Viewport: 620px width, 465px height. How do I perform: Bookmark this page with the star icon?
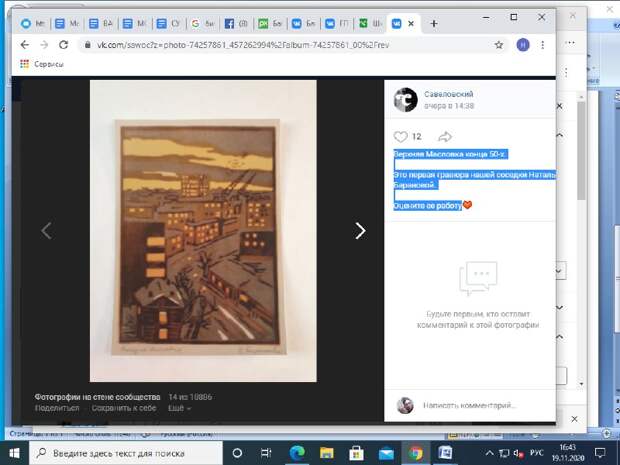click(499, 45)
